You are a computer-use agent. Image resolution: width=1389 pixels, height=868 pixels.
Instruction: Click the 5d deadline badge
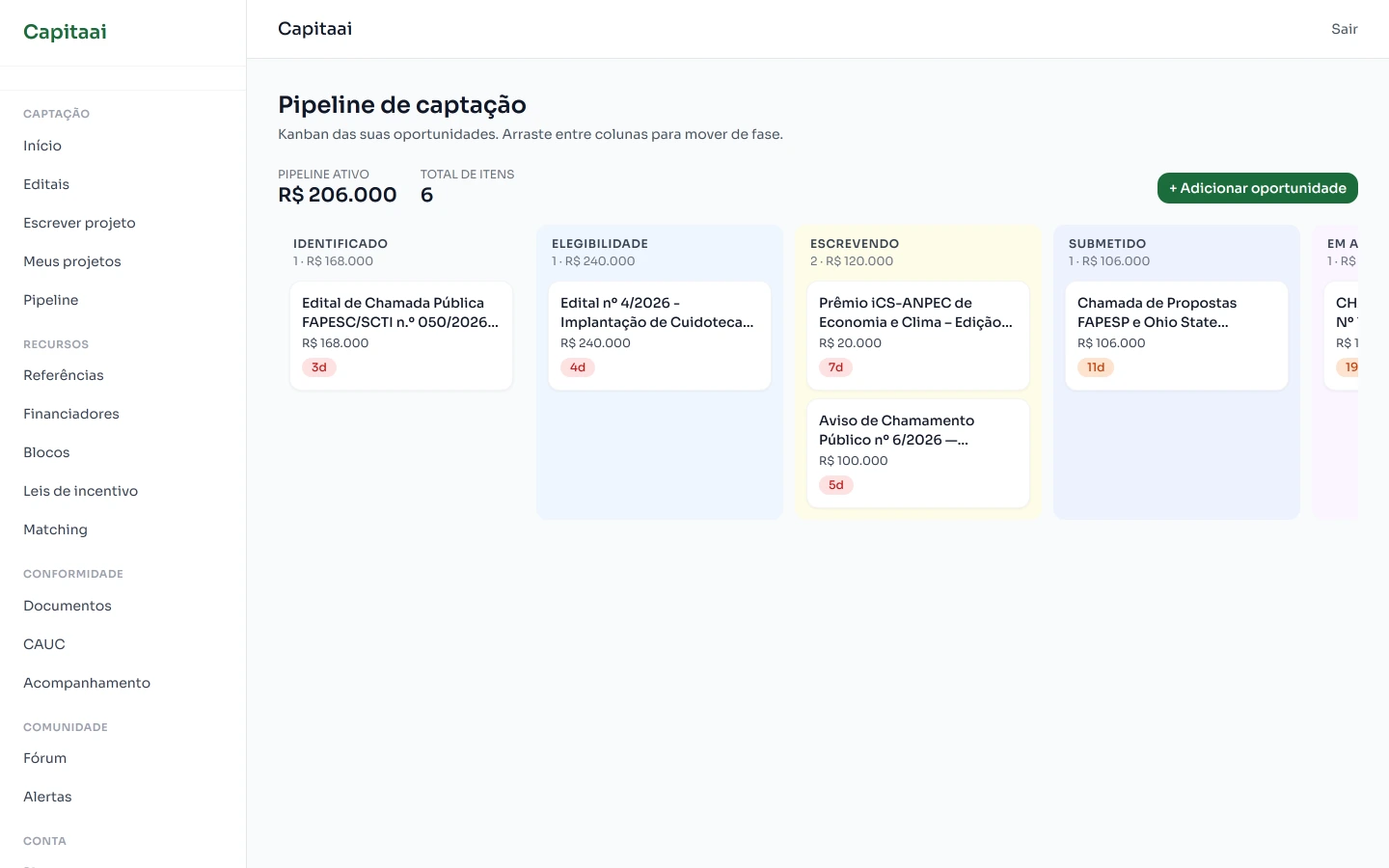[x=836, y=485]
